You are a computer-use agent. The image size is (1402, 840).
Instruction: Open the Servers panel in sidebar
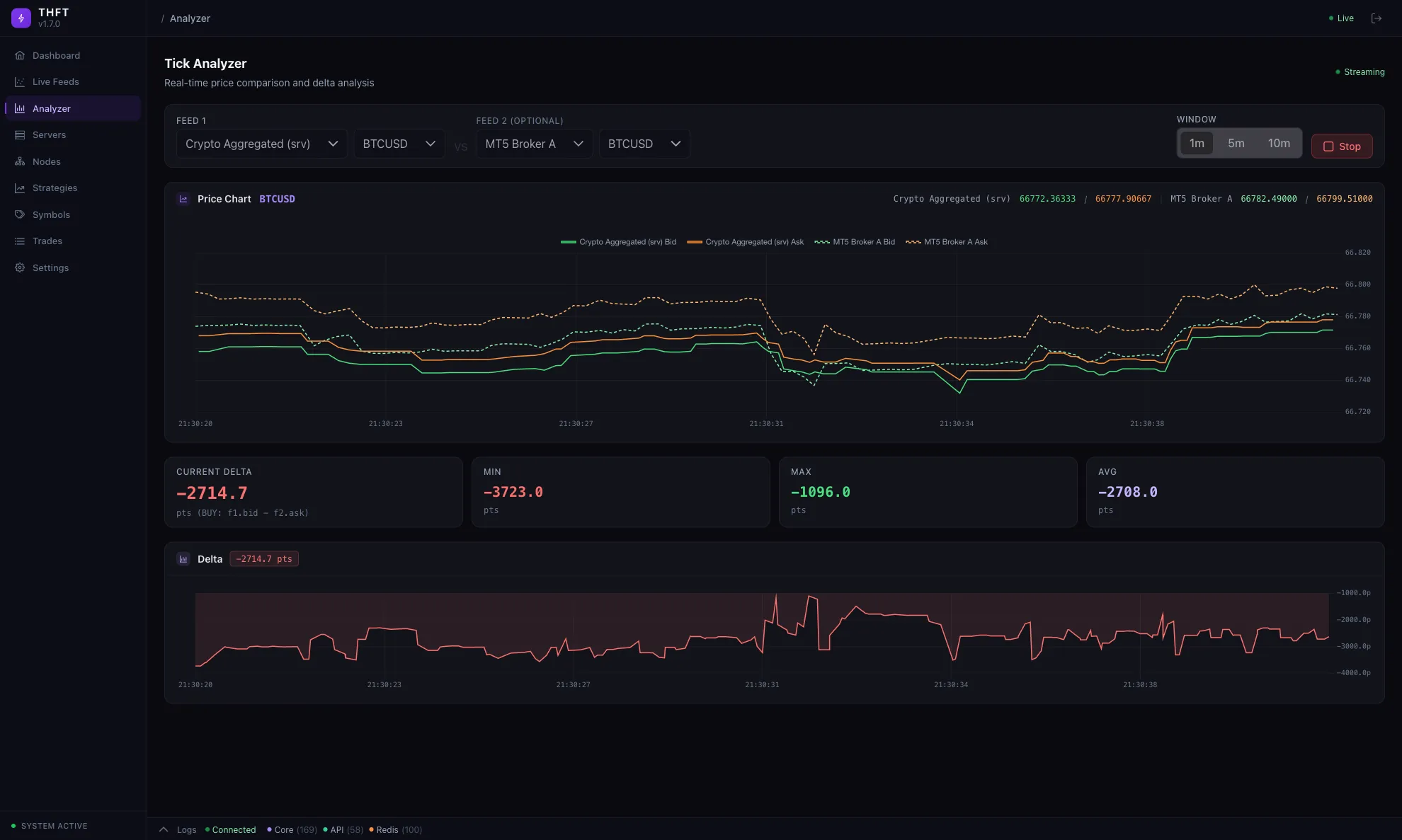tap(49, 134)
